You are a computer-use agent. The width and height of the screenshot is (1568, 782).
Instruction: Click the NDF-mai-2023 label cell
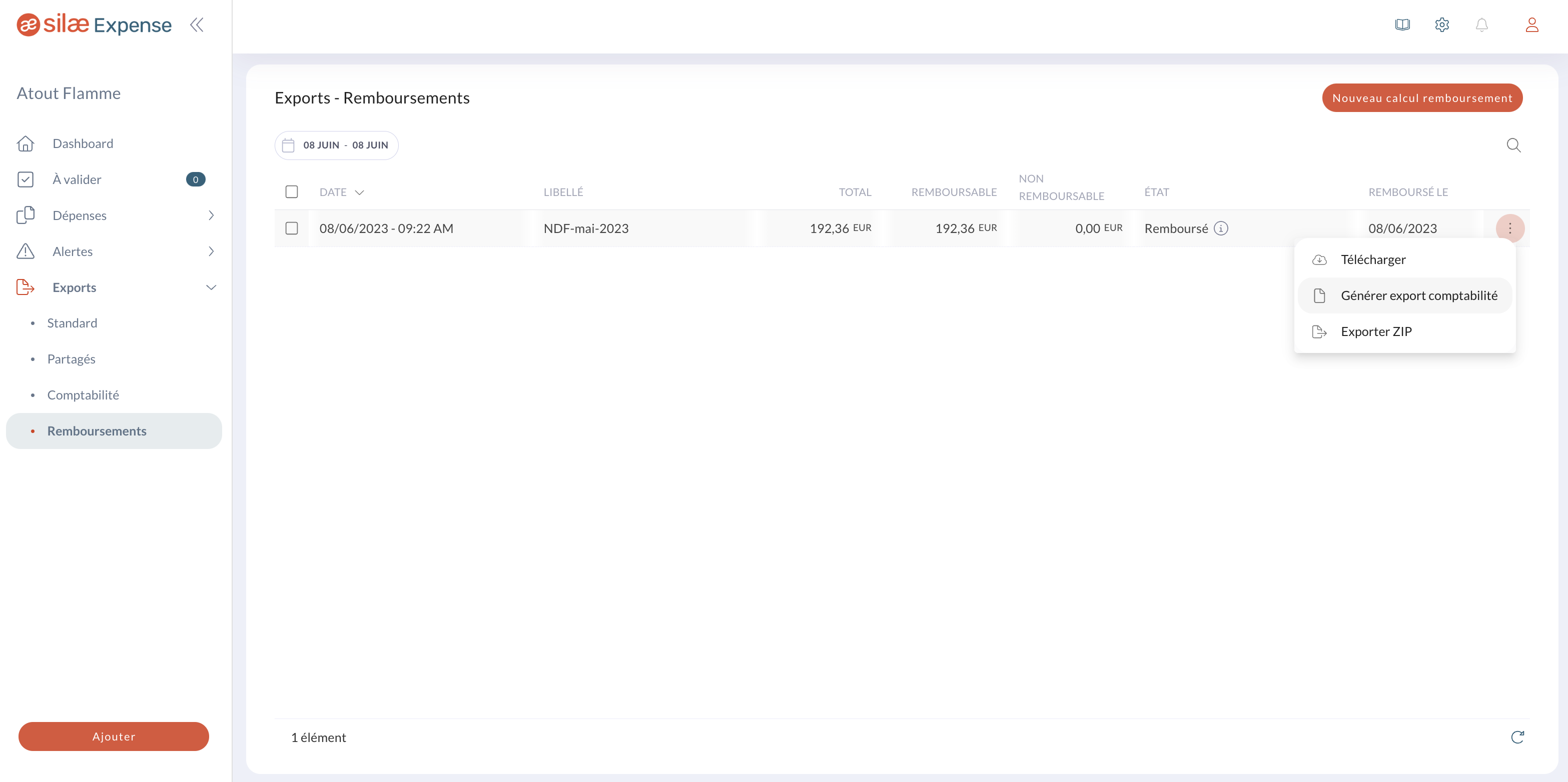[586, 228]
